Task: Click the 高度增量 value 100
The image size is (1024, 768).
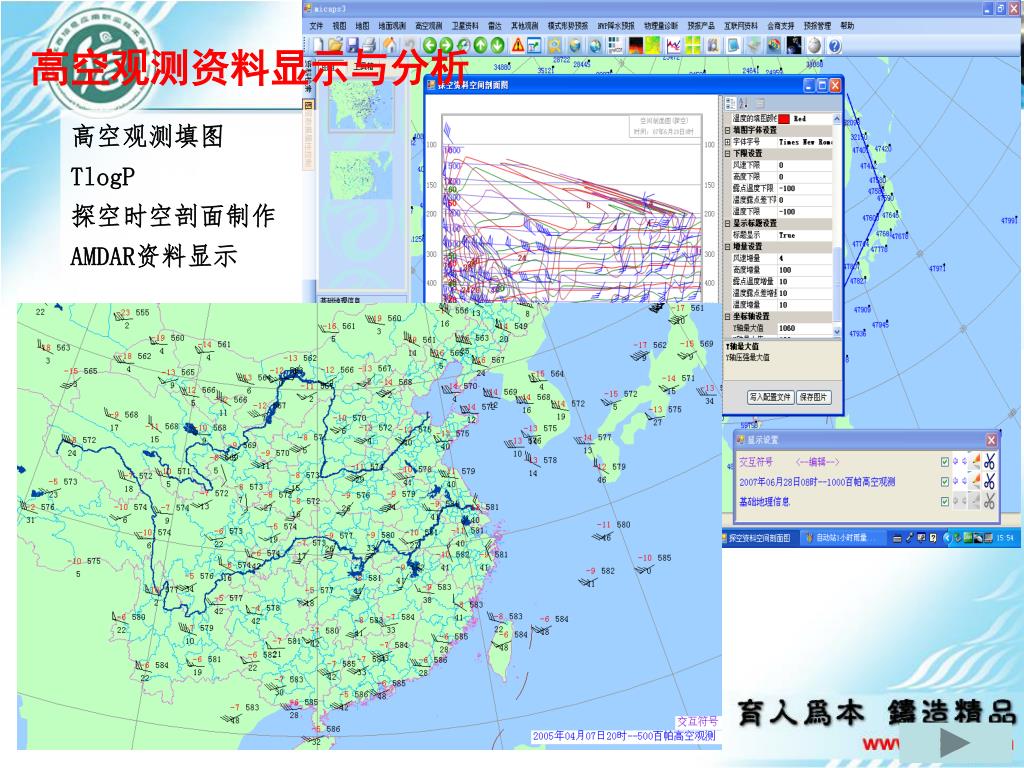Action: pos(805,270)
